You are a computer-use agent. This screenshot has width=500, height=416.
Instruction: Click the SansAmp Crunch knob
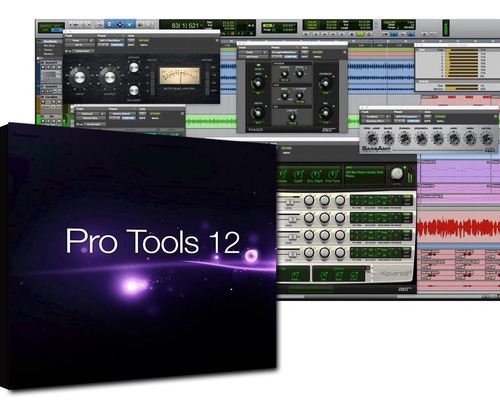(x=422, y=139)
